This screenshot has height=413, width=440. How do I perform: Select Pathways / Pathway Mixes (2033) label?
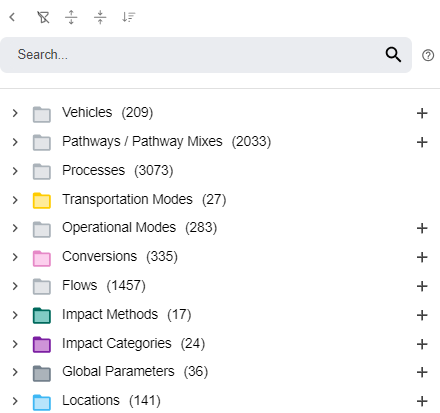point(167,142)
